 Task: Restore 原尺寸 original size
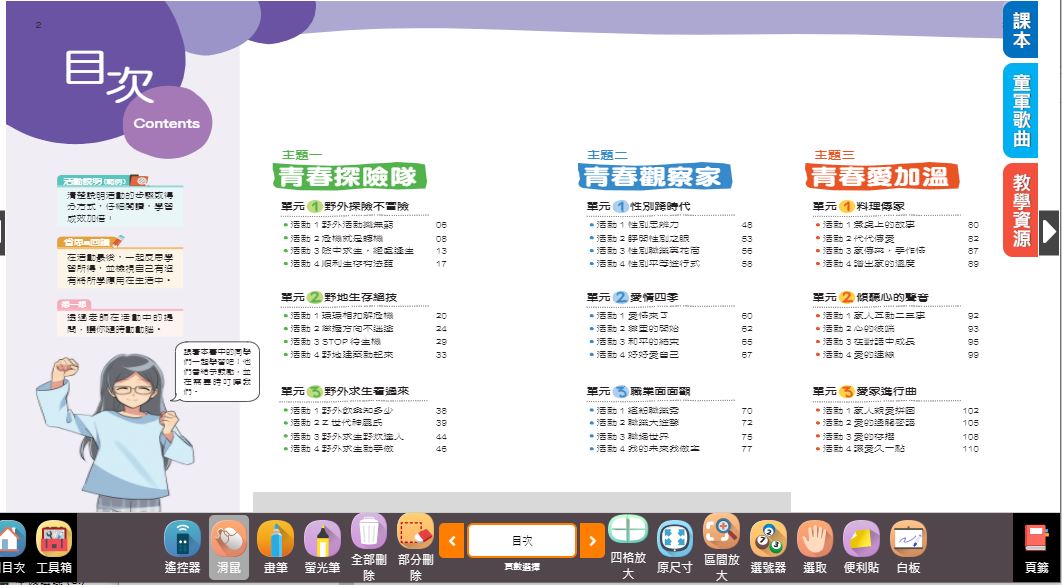675,547
